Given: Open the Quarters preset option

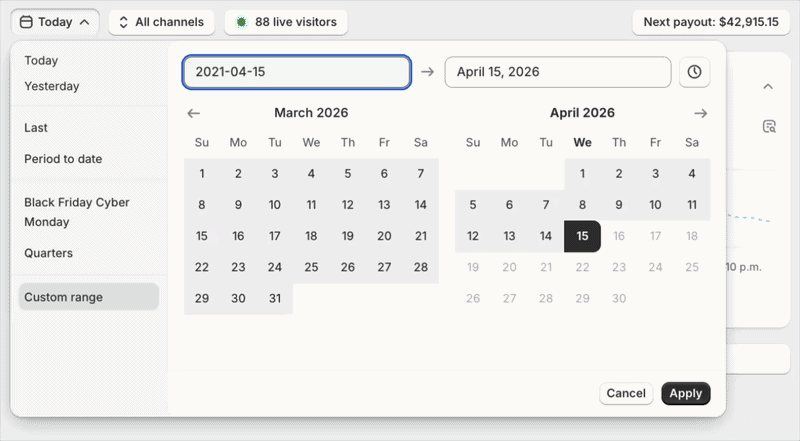Looking at the screenshot, I should (x=49, y=253).
